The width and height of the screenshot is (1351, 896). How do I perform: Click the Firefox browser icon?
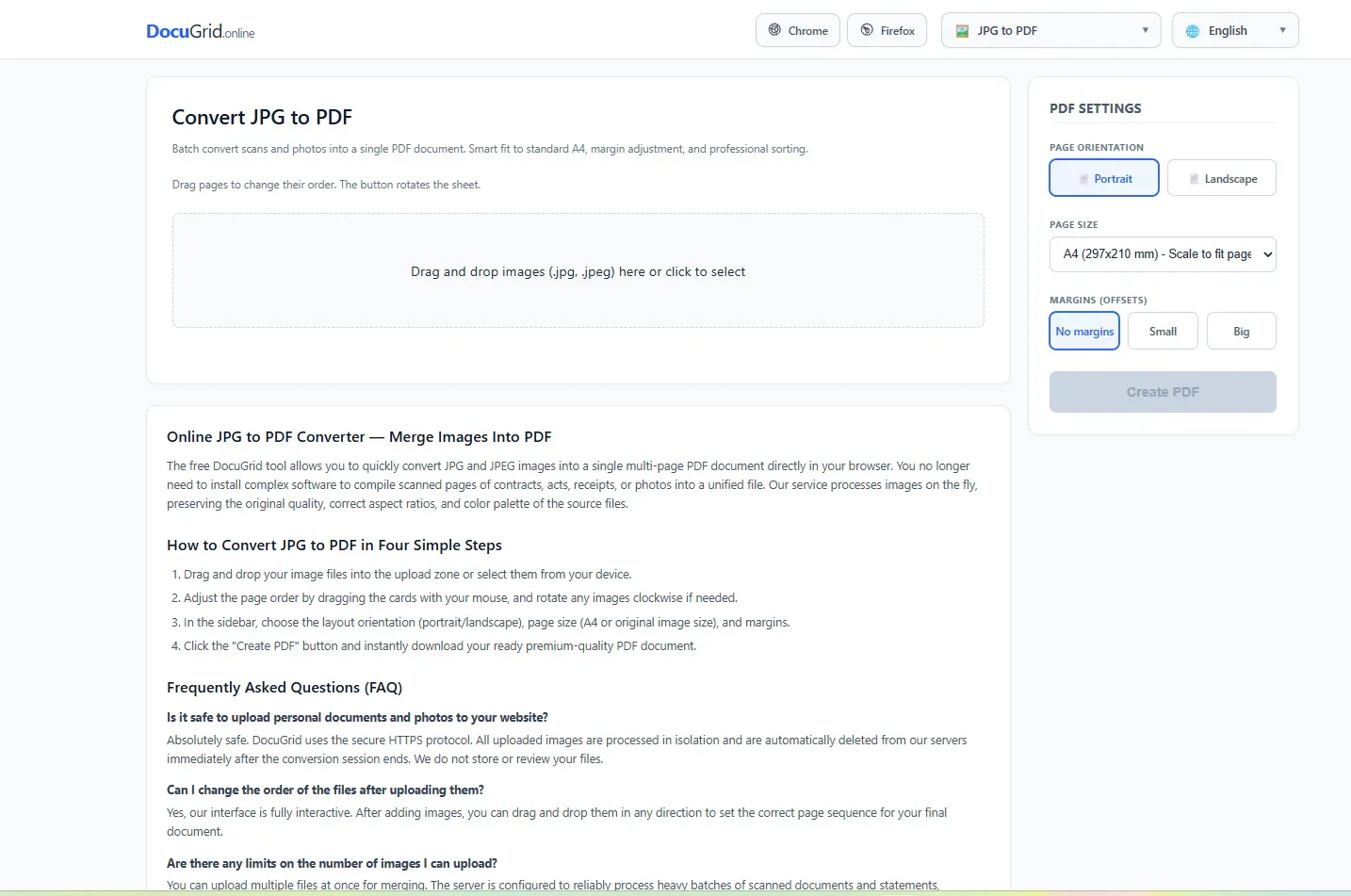pyautogui.click(x=867, y=30)
